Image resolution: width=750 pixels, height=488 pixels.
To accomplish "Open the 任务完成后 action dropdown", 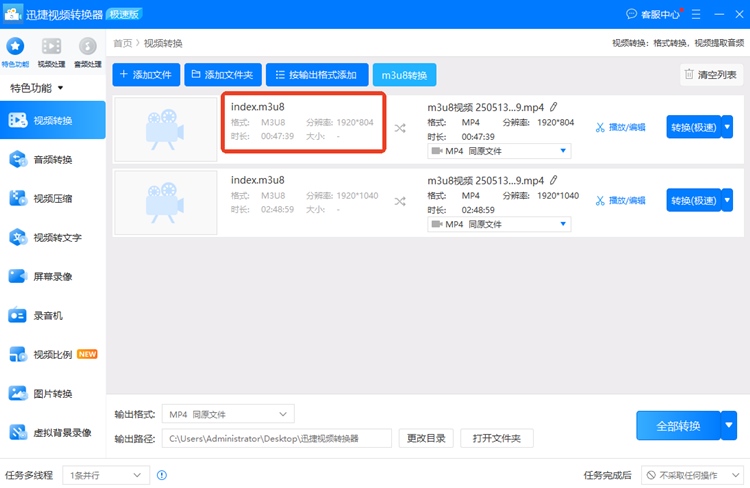I will point(692,475).
